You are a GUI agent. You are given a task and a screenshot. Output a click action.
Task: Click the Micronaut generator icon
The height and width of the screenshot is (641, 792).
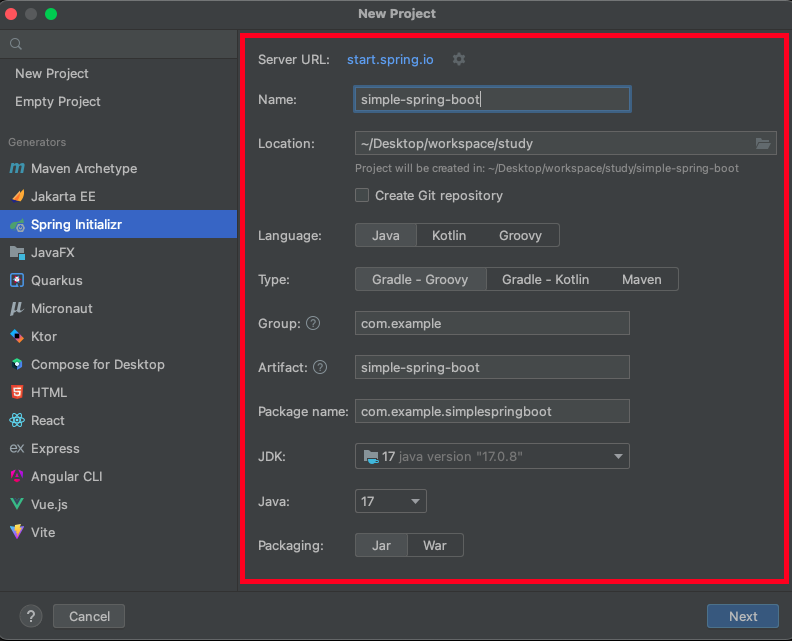click(17, 308)
